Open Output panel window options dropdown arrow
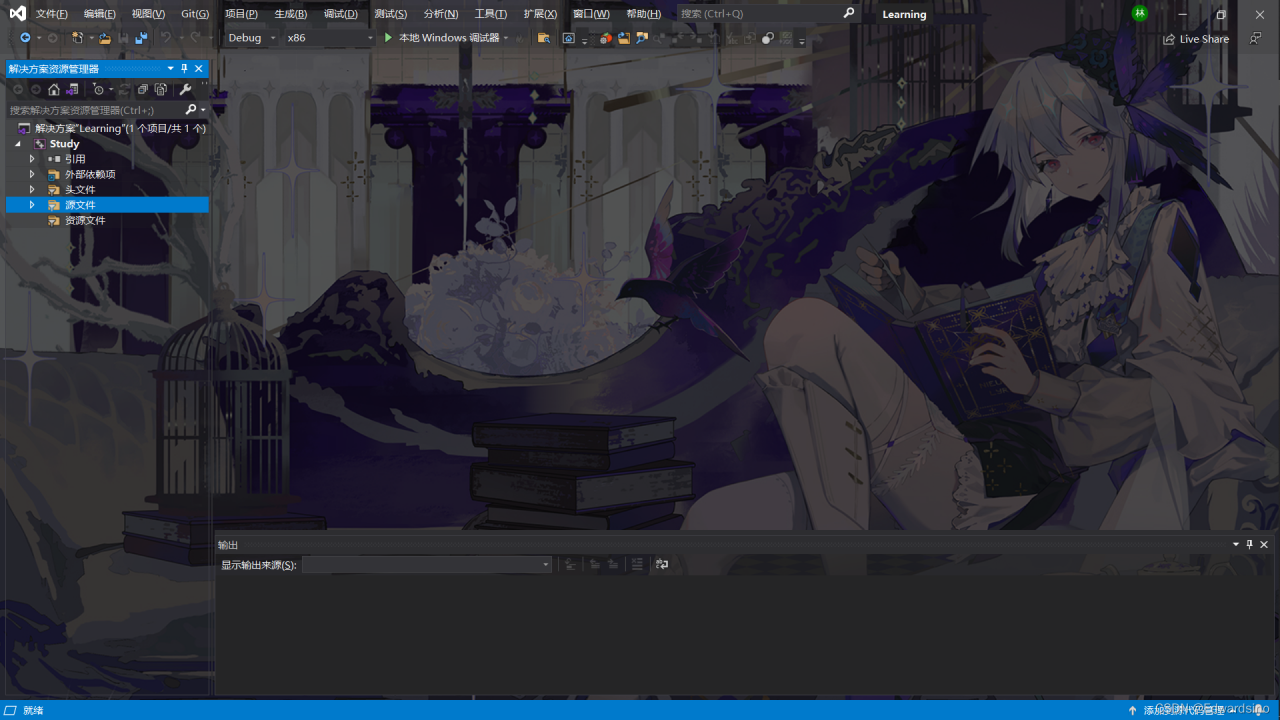 [1236, 544]
